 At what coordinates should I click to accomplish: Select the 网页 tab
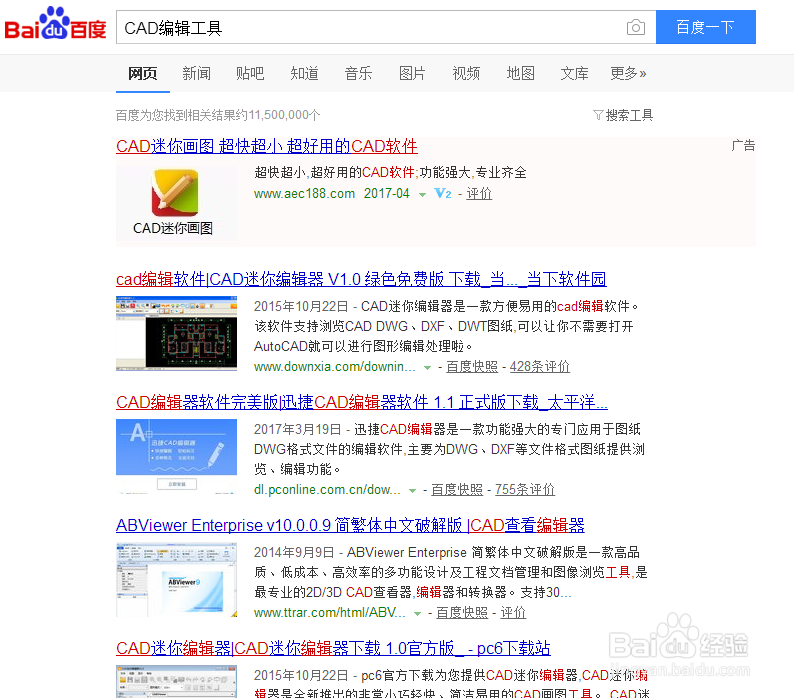click(x=142, y=73)
